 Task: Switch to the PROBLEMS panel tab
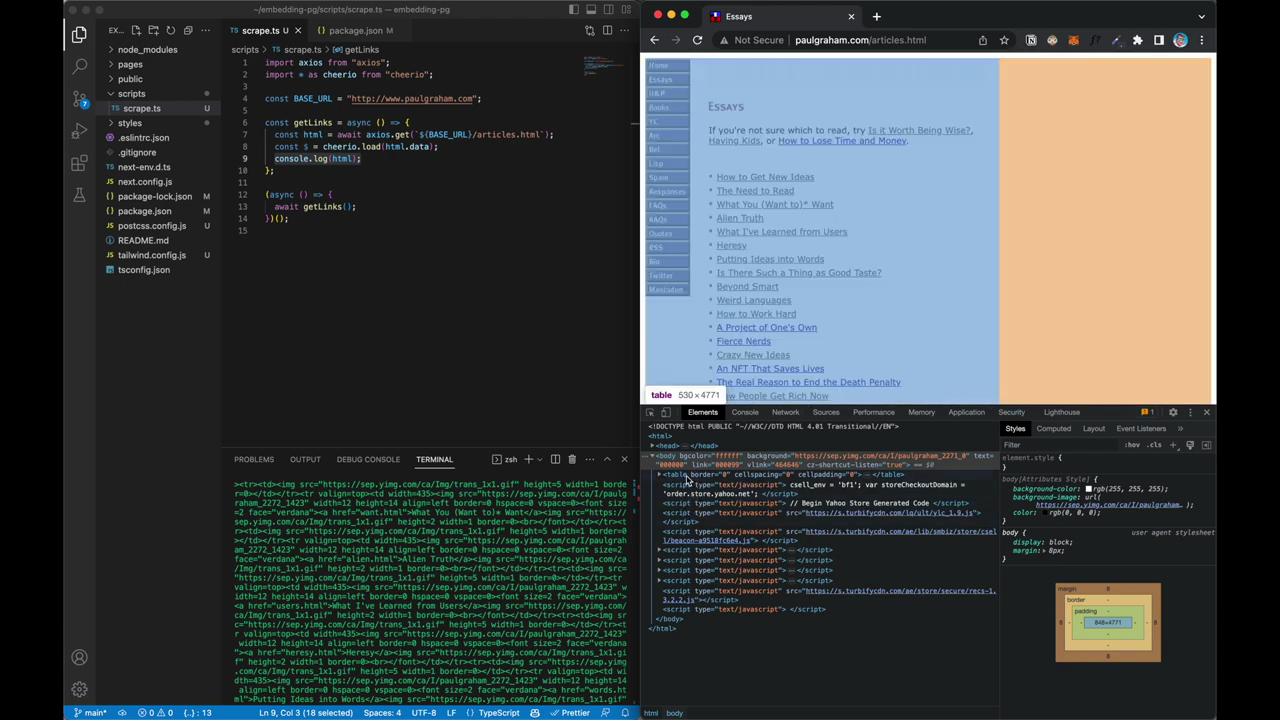254,459
